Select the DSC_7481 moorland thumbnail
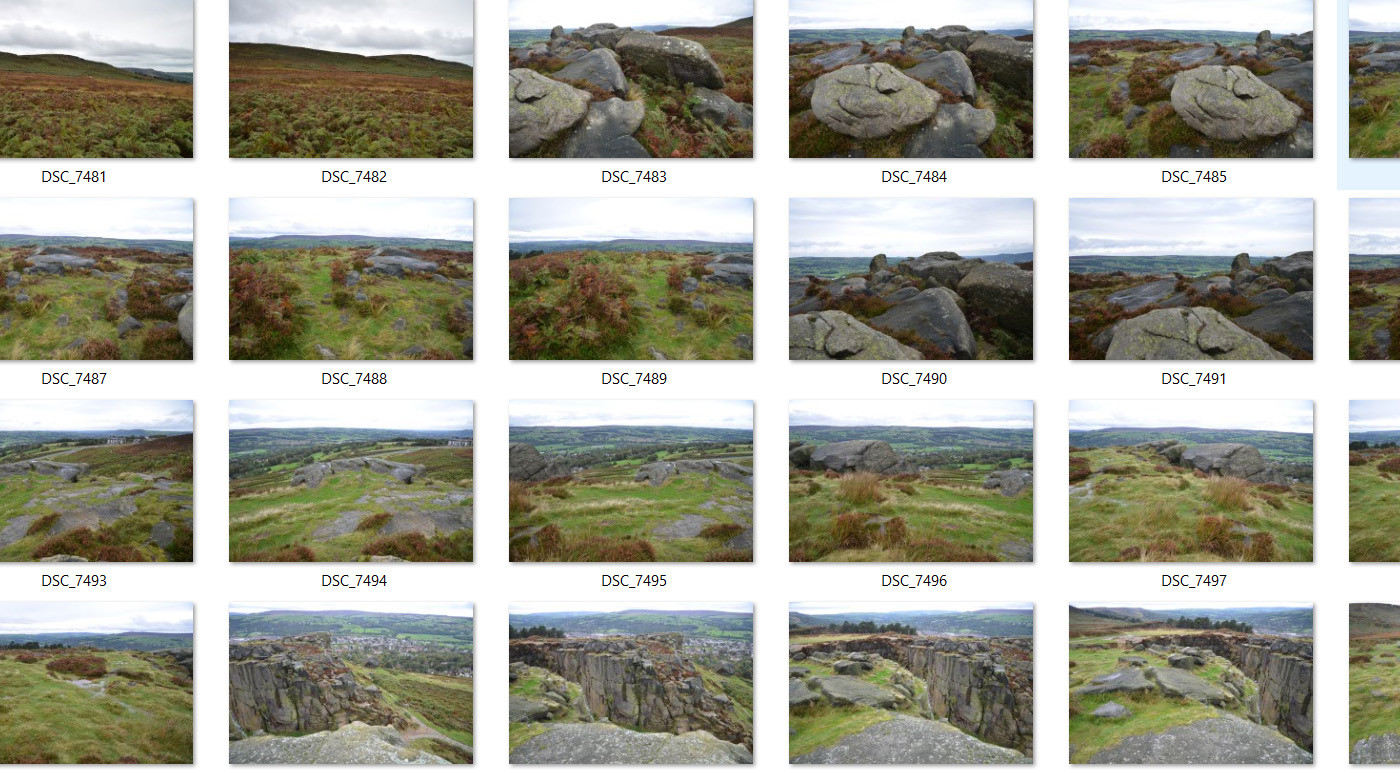 coord(96,78)
